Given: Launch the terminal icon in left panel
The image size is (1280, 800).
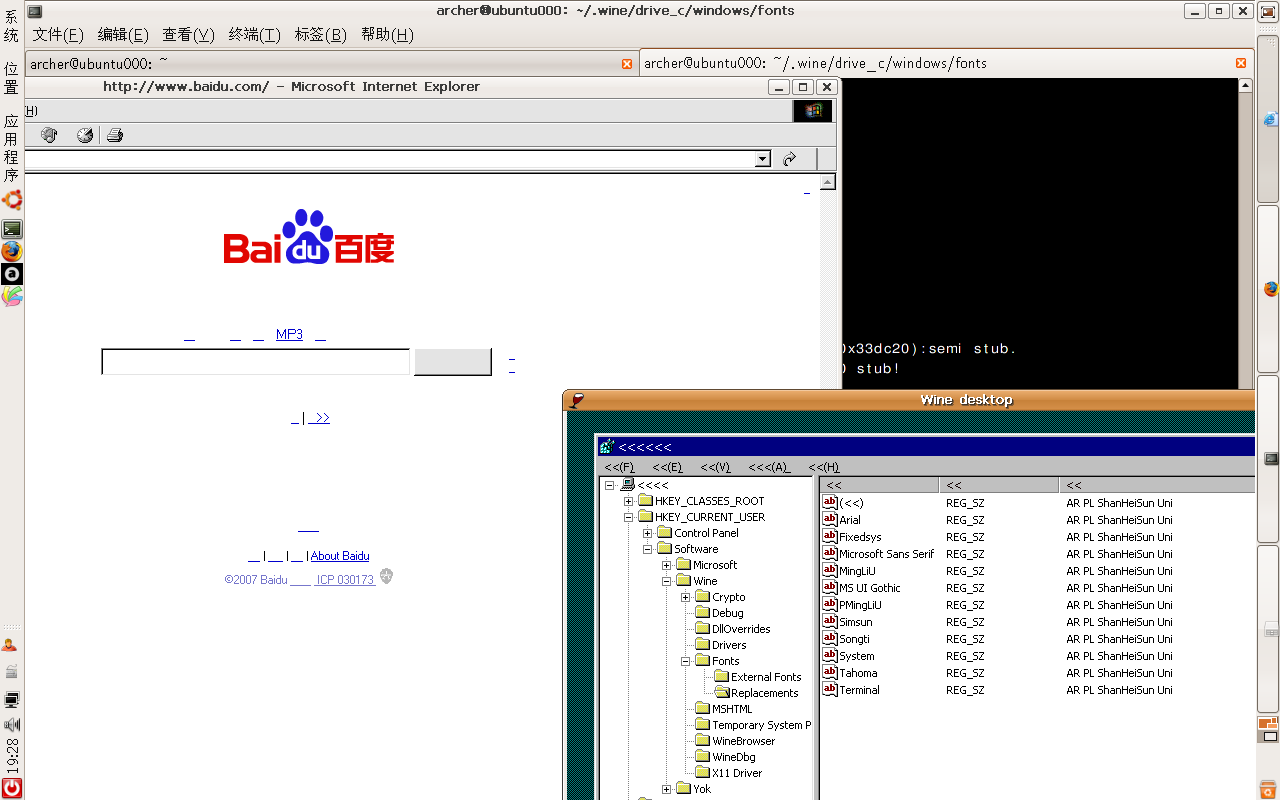Looking at the screenshot, I should click(12, 229).
